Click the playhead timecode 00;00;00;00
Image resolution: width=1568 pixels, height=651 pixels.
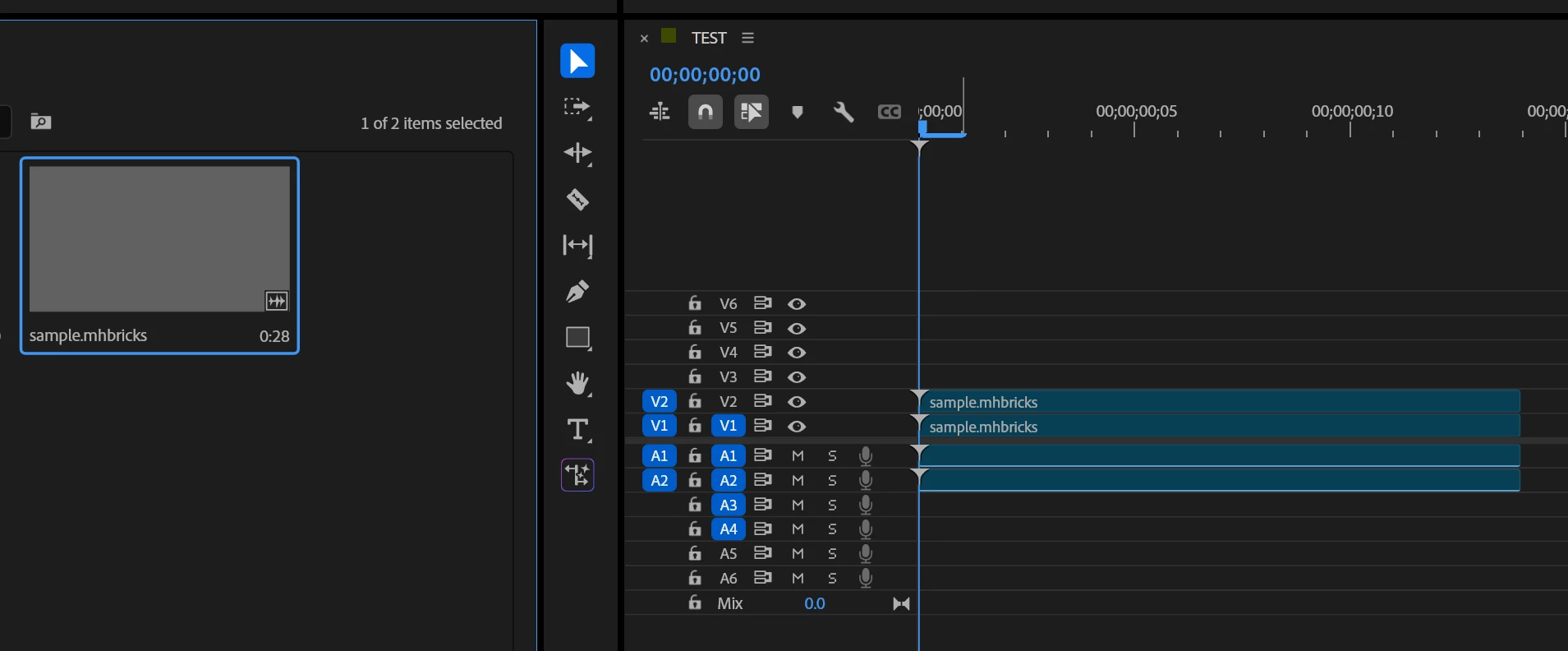[x=705, y=75]
